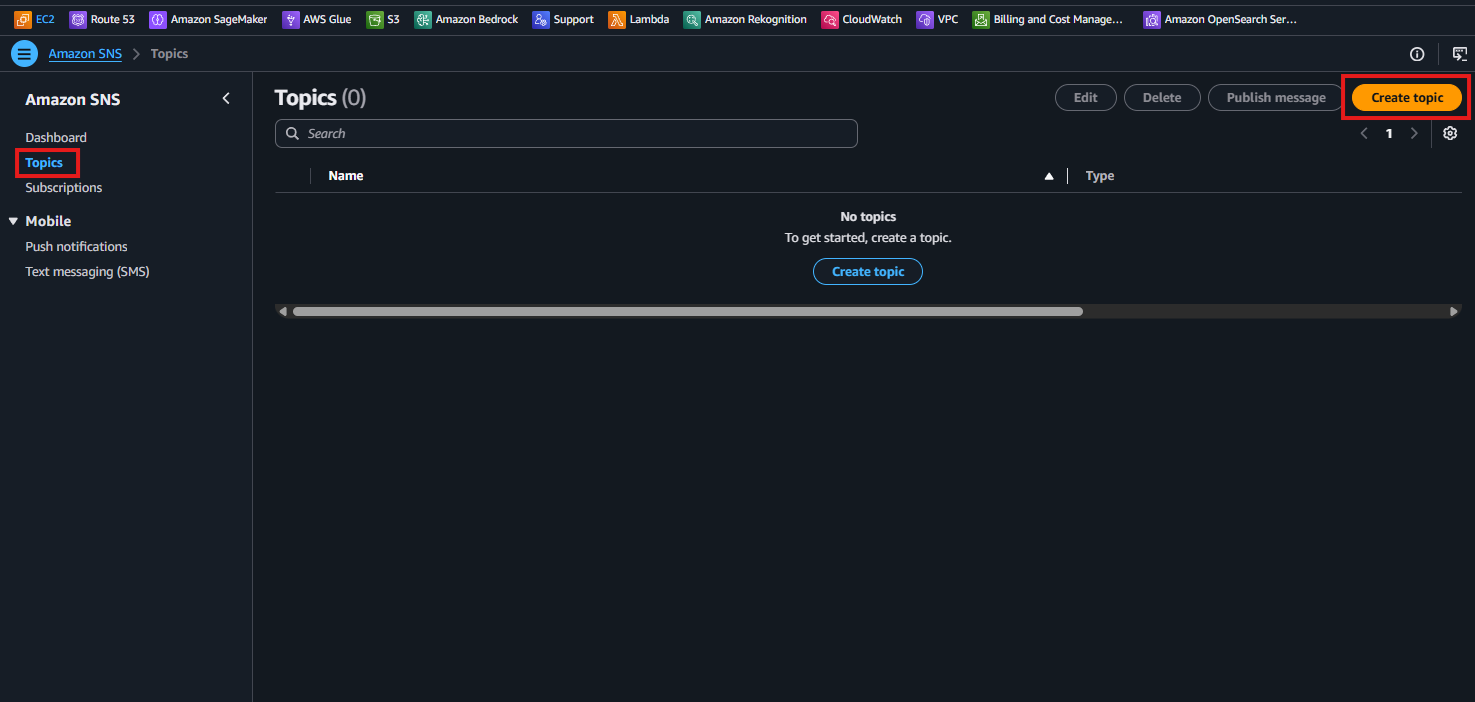Go to next page of topics
The image size is (1475, 702).
(1414, 133)
